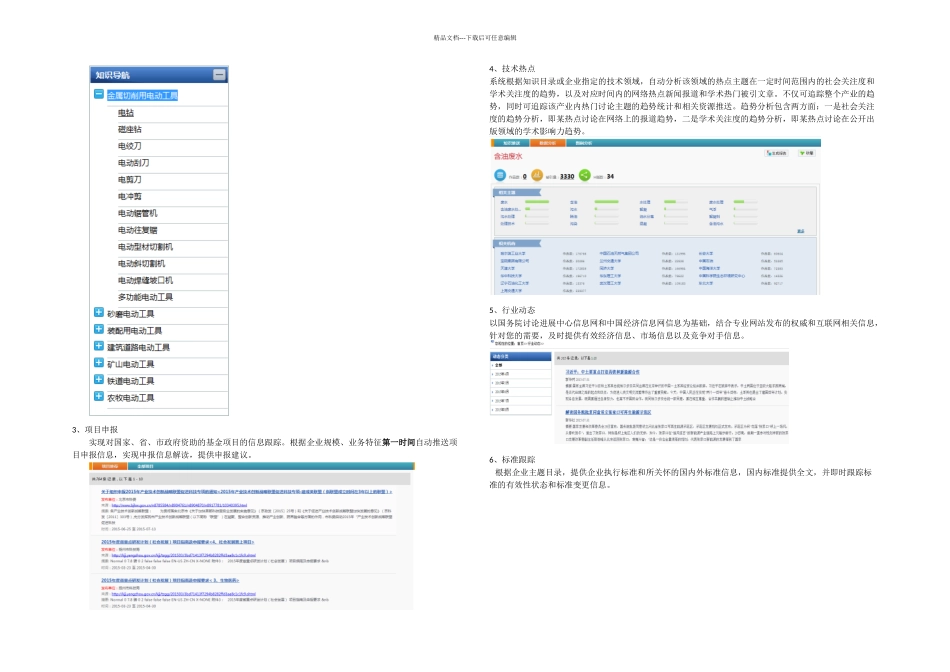Image resolution: width=950 pixels, height=672 pixels.
Task: Click the 砂磨电动工具 label
Action: 131,314
